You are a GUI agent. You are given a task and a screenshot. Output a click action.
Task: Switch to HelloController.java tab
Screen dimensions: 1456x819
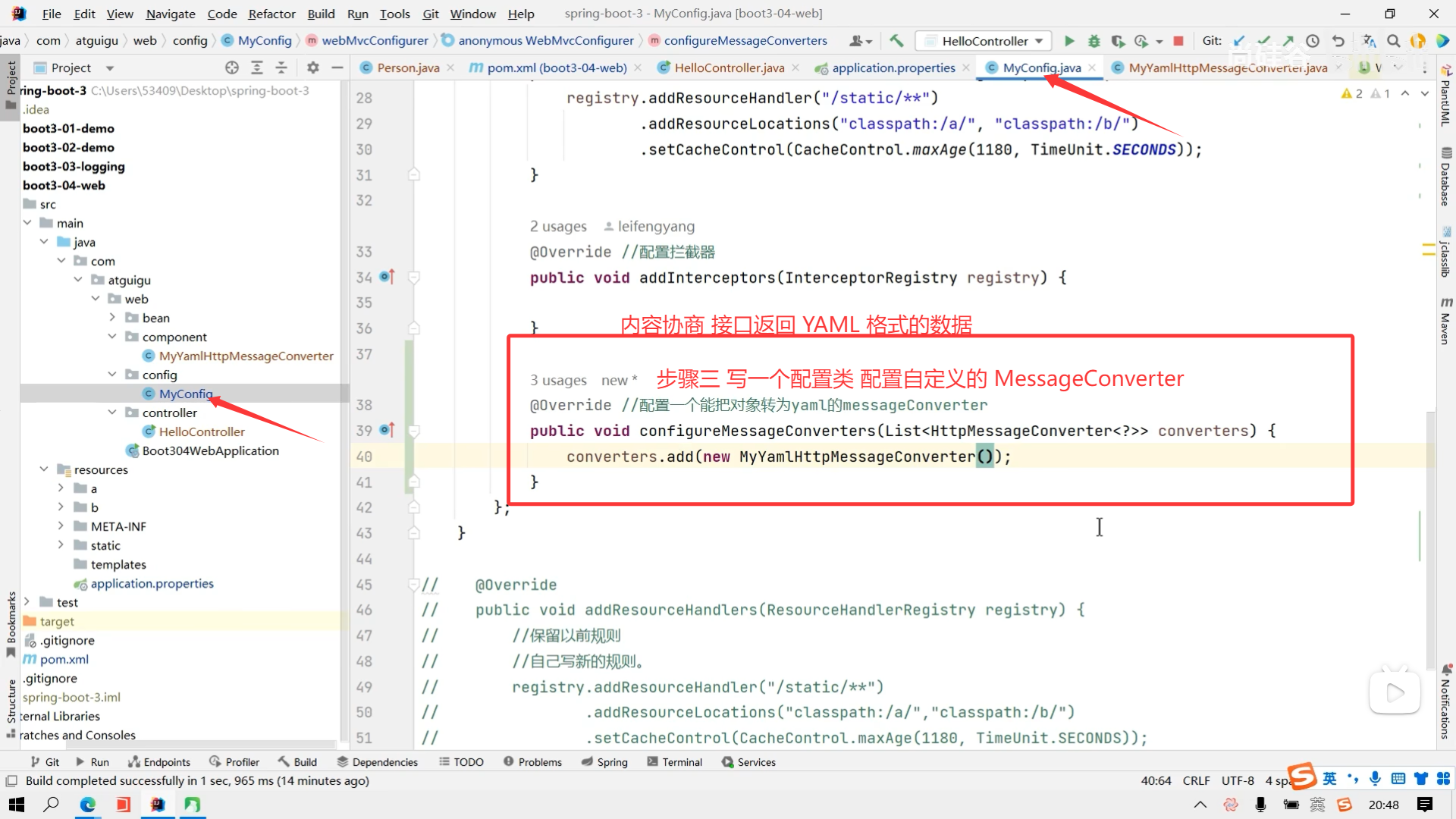click(x=729, y=67)
